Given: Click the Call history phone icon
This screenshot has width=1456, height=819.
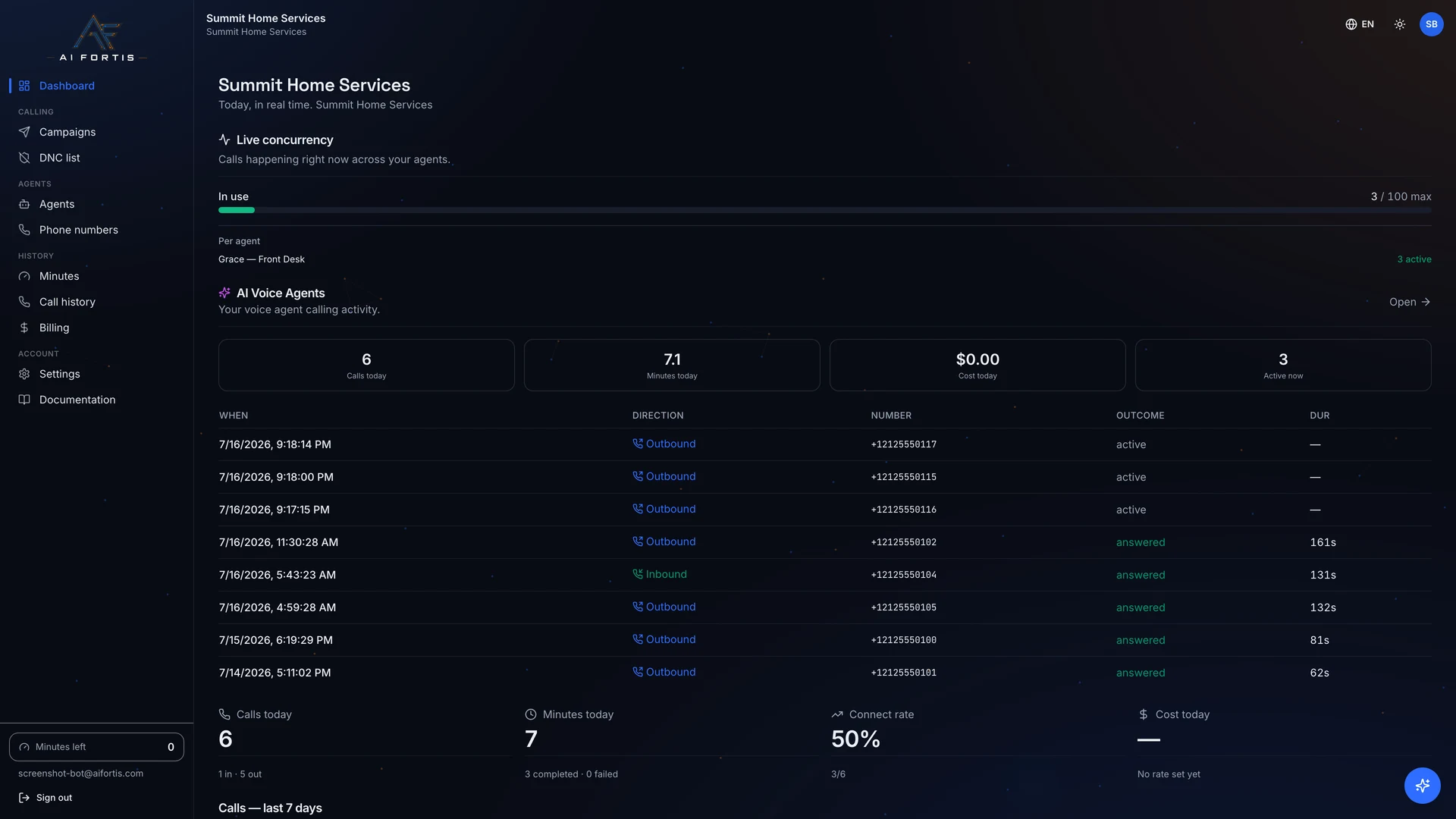Looking at the screenshot, I should point(24,302).
